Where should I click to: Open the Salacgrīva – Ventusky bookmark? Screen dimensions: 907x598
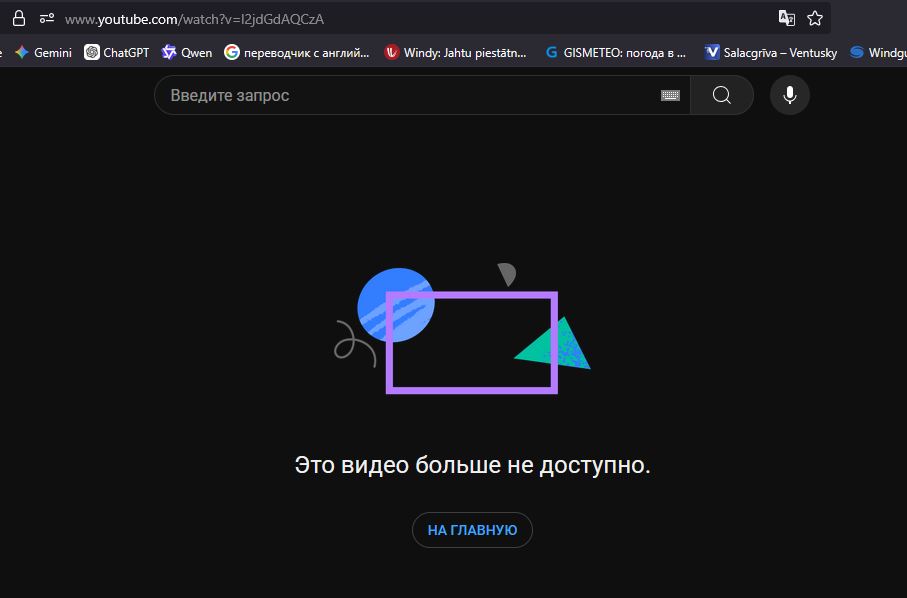tap(771, 53)
